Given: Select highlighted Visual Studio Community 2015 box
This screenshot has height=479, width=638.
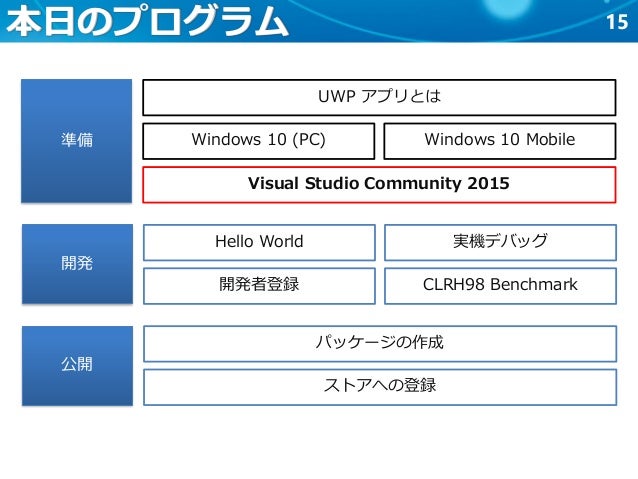Looking at the screenshot, I should point(379,184).
